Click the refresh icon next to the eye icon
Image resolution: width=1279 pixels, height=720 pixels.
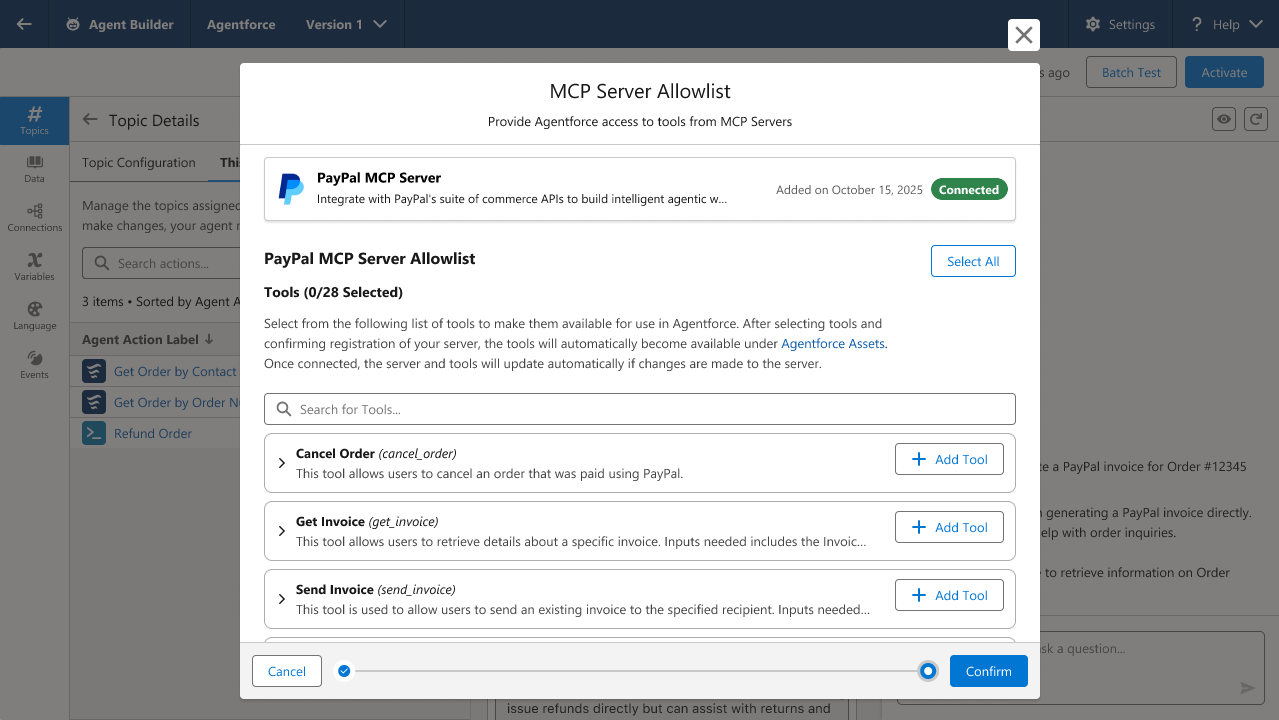click(x=1256, y=118)
